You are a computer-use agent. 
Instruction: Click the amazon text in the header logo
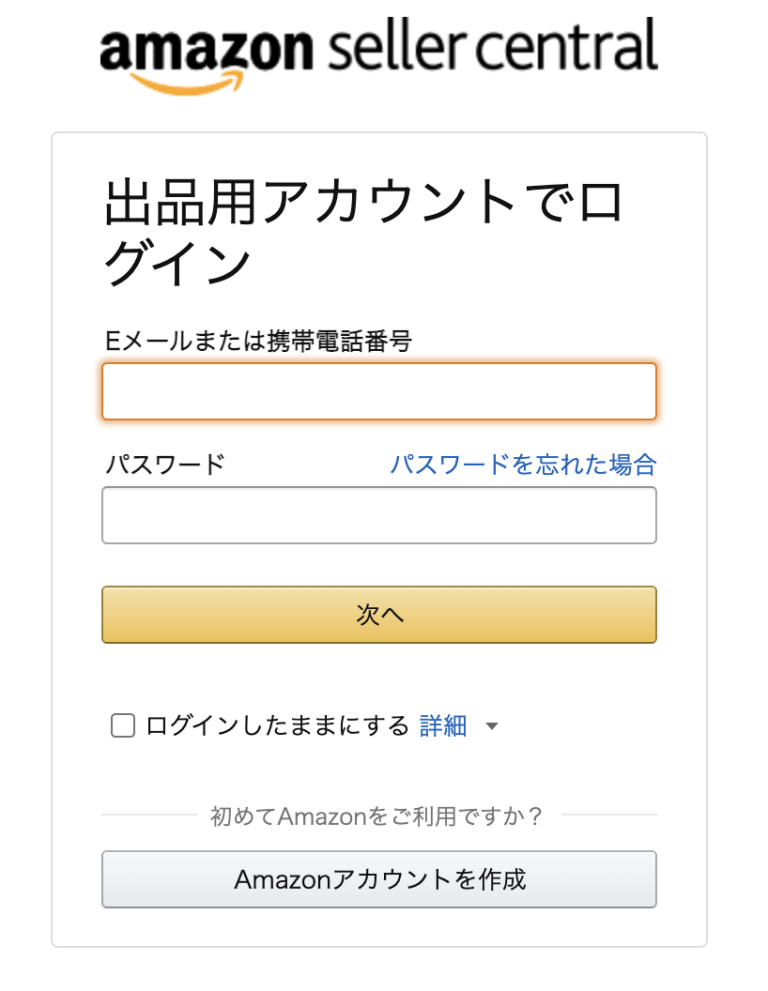pos(203,48)
